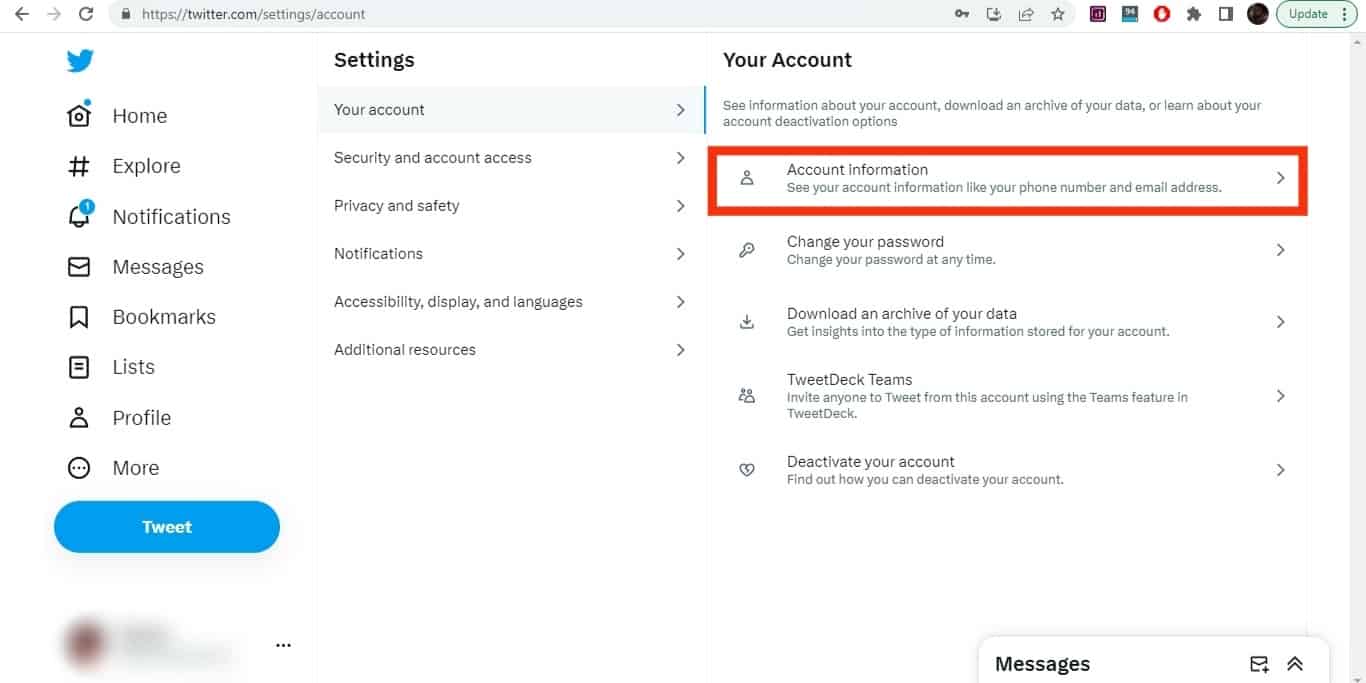This screenshot has height=683, width=1366.
Task: Bookmark this page with the star icon
Action: pos(1058,14)
